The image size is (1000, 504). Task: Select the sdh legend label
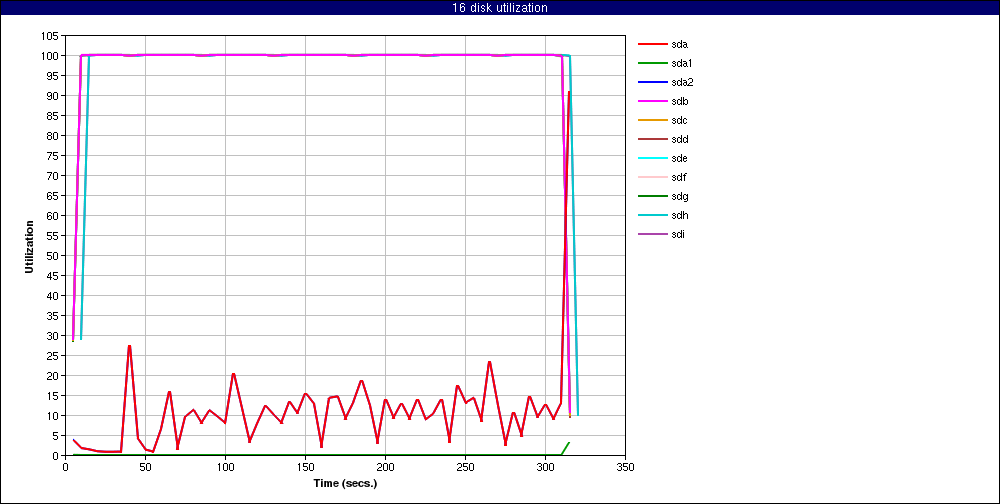679,215
